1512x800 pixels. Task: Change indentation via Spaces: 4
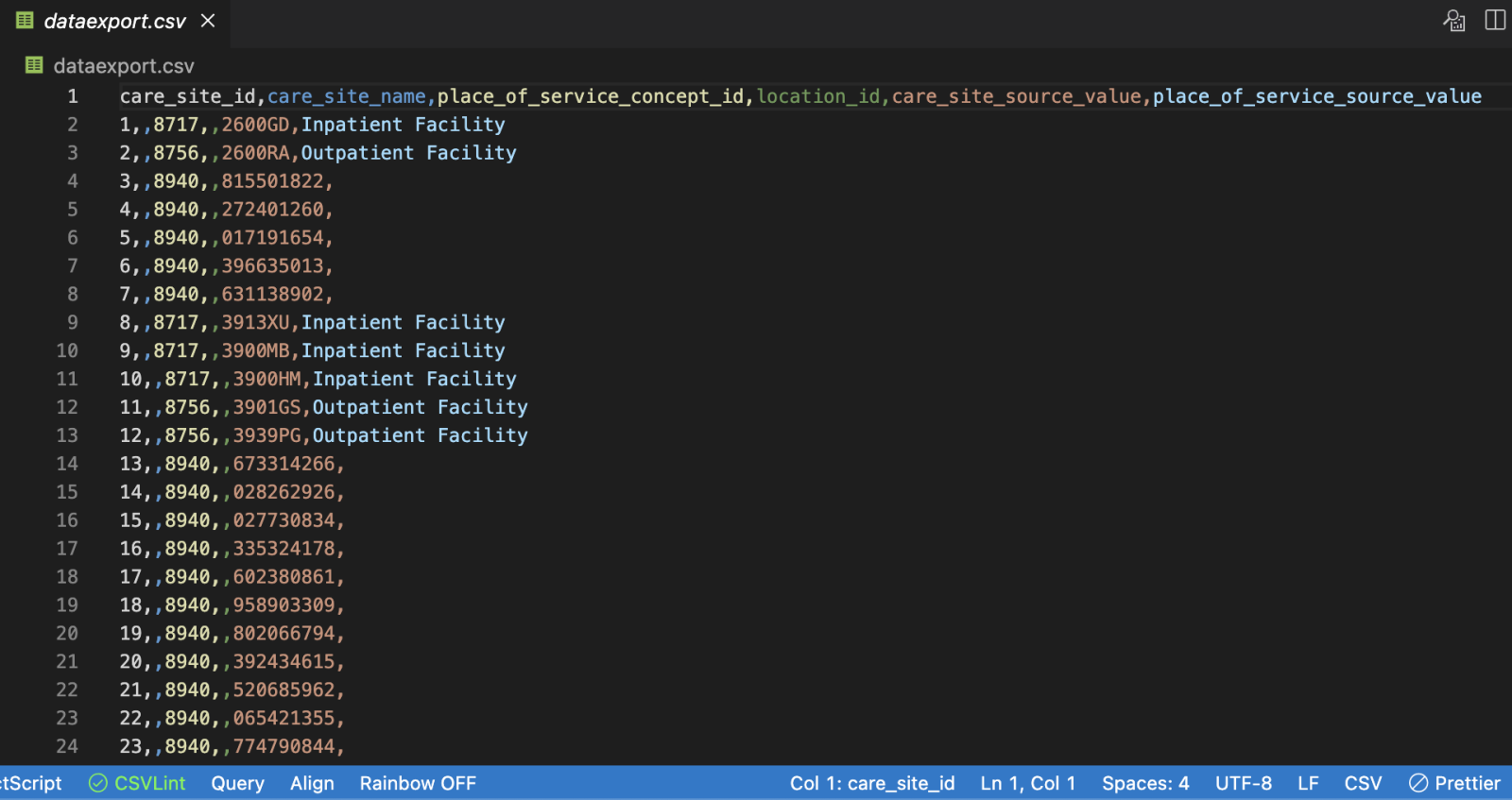1145,783
